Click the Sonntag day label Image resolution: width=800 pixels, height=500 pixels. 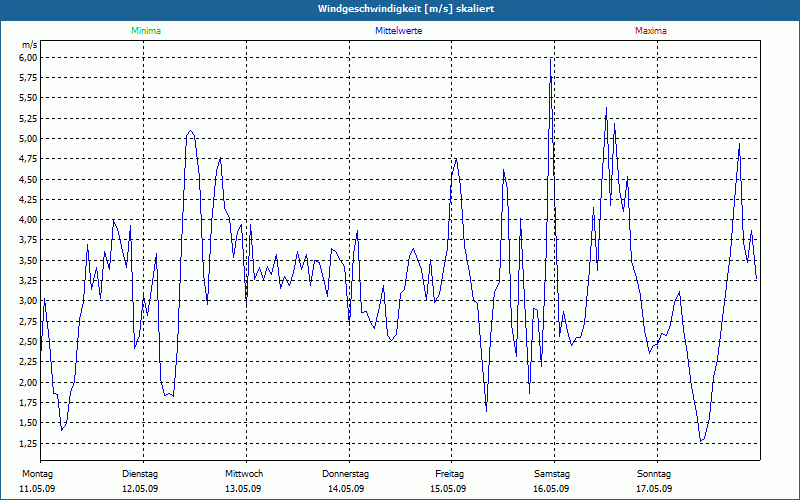654,474
